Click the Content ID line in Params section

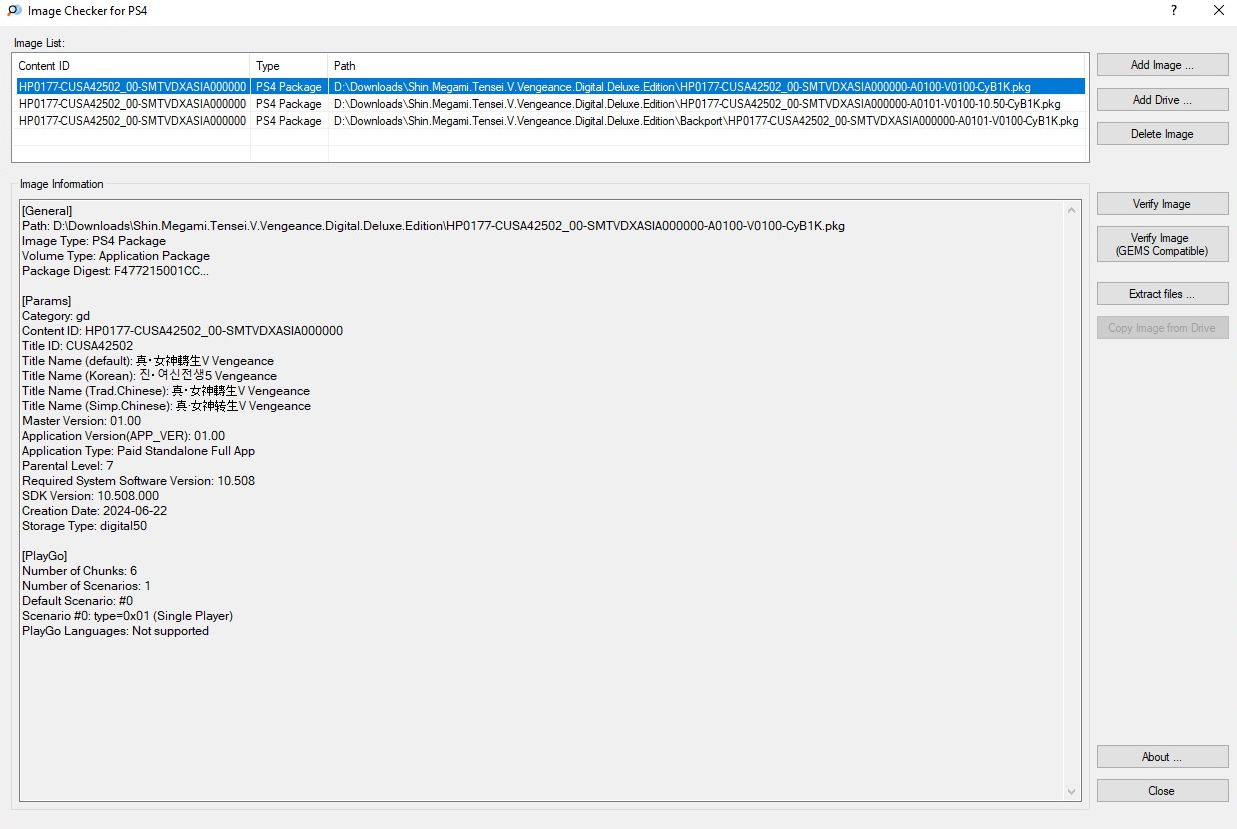(182, 331)
